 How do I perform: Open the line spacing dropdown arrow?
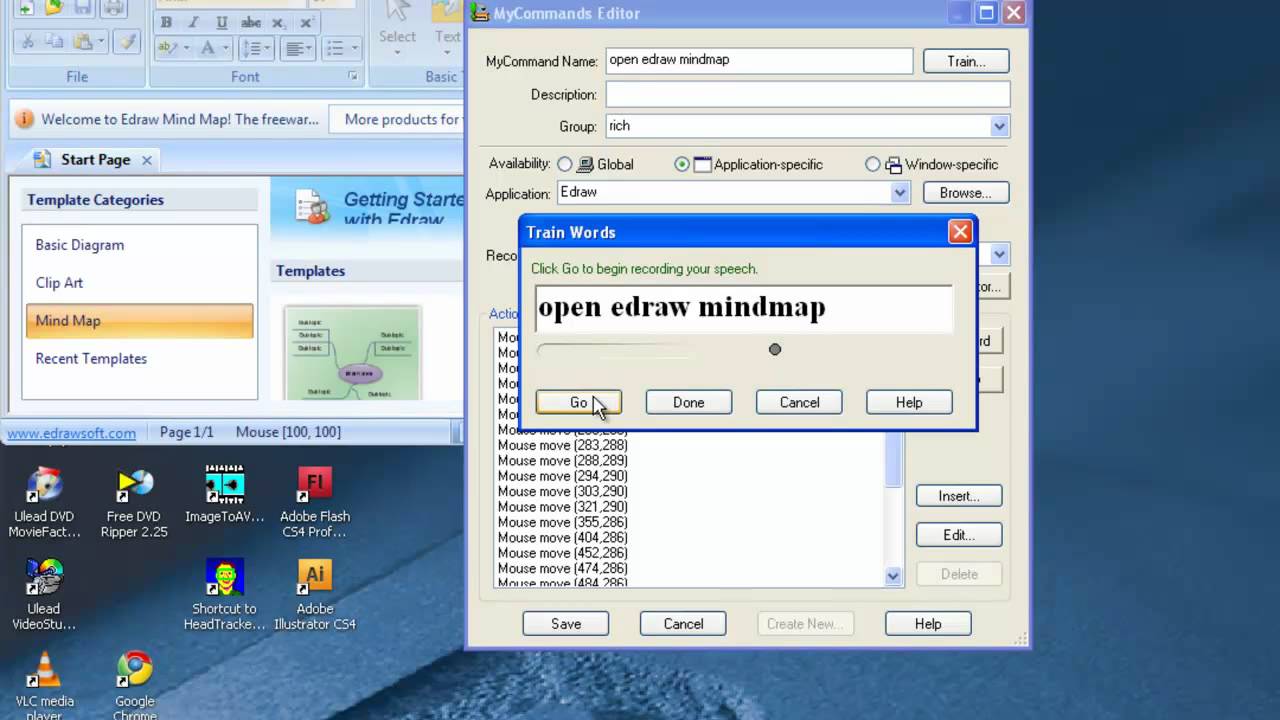pos(268,48)
